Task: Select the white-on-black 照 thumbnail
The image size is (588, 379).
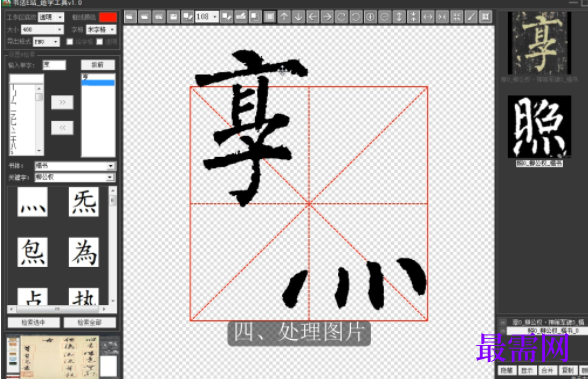Action: [539, 127]
